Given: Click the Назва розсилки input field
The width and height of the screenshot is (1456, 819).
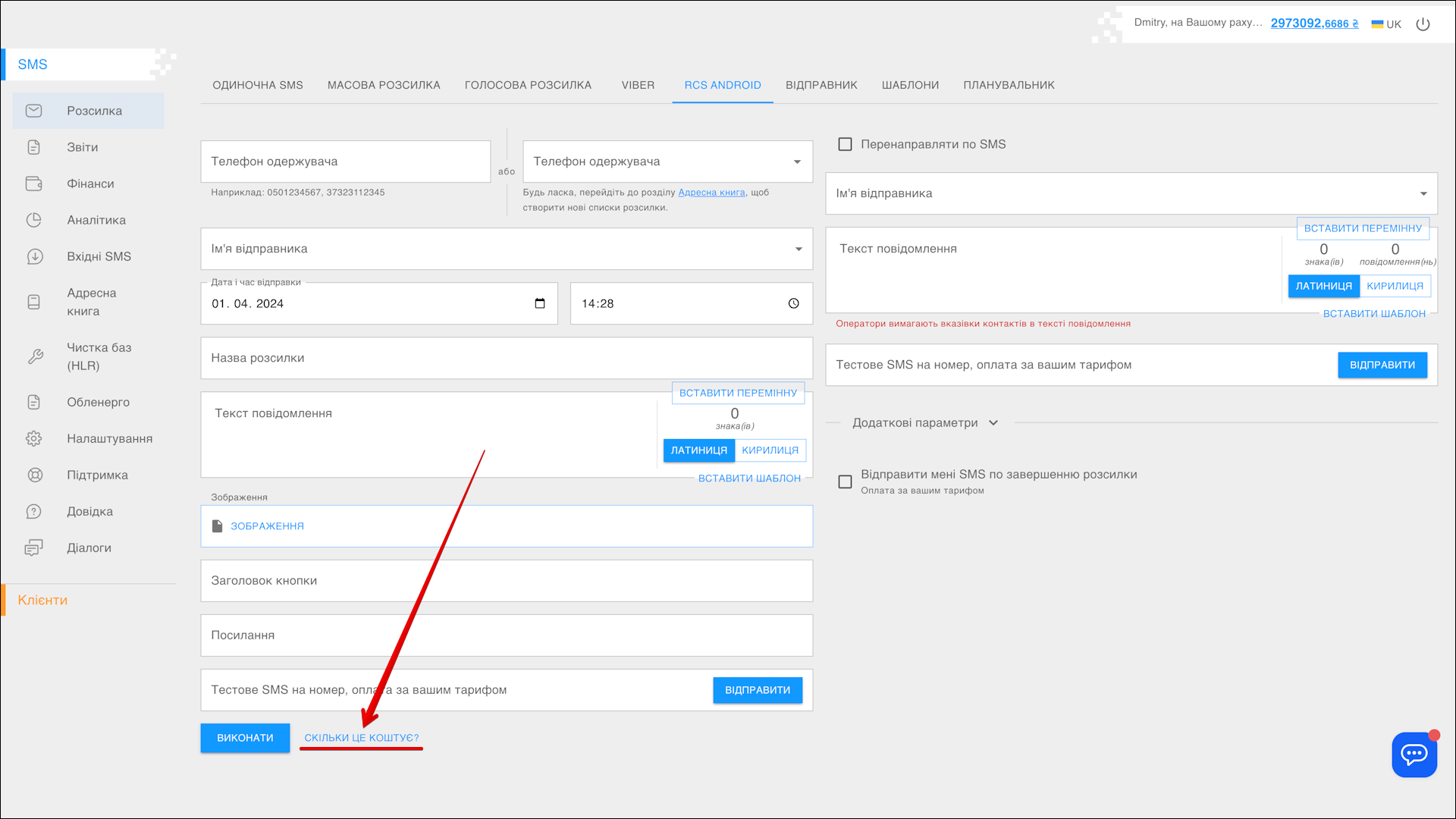Looking at the screenshot, I should coord(506,358).
